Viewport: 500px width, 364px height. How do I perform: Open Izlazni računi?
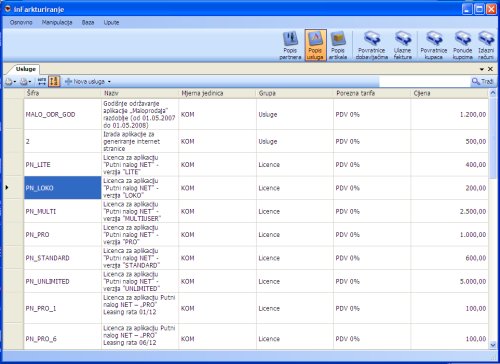[486, 45]
